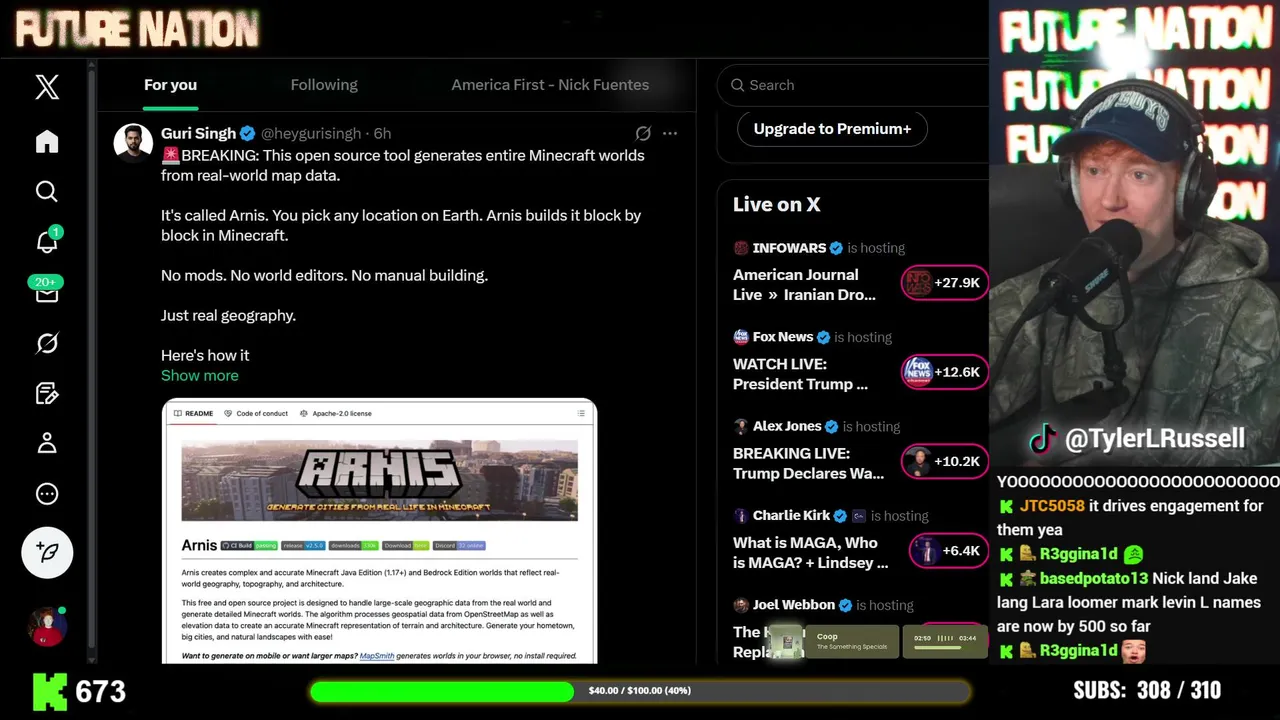The width and height of the screenshot is (1280, 720).
Task: Click Guri Singh's profile picture
Action: [133, 142]
